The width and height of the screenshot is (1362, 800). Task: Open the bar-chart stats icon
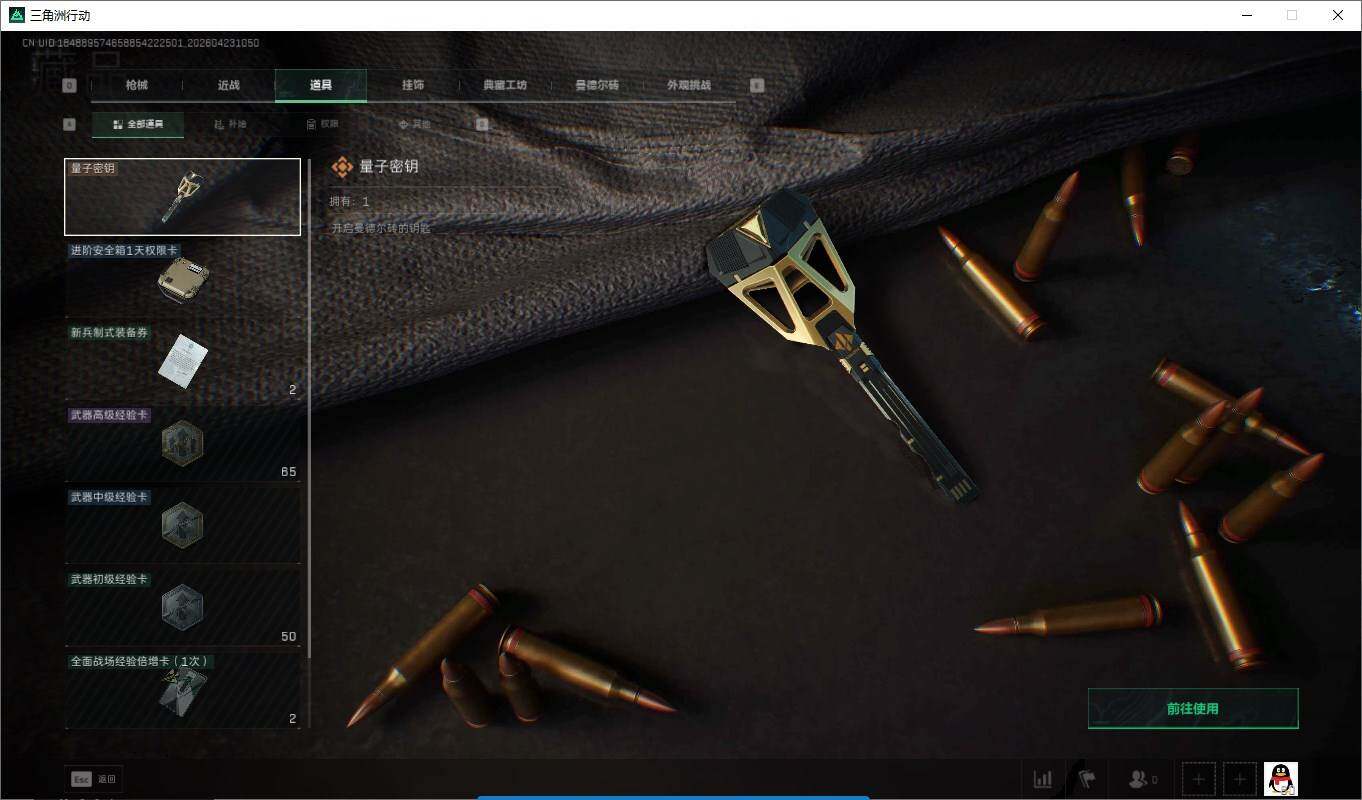(1043, 779)
